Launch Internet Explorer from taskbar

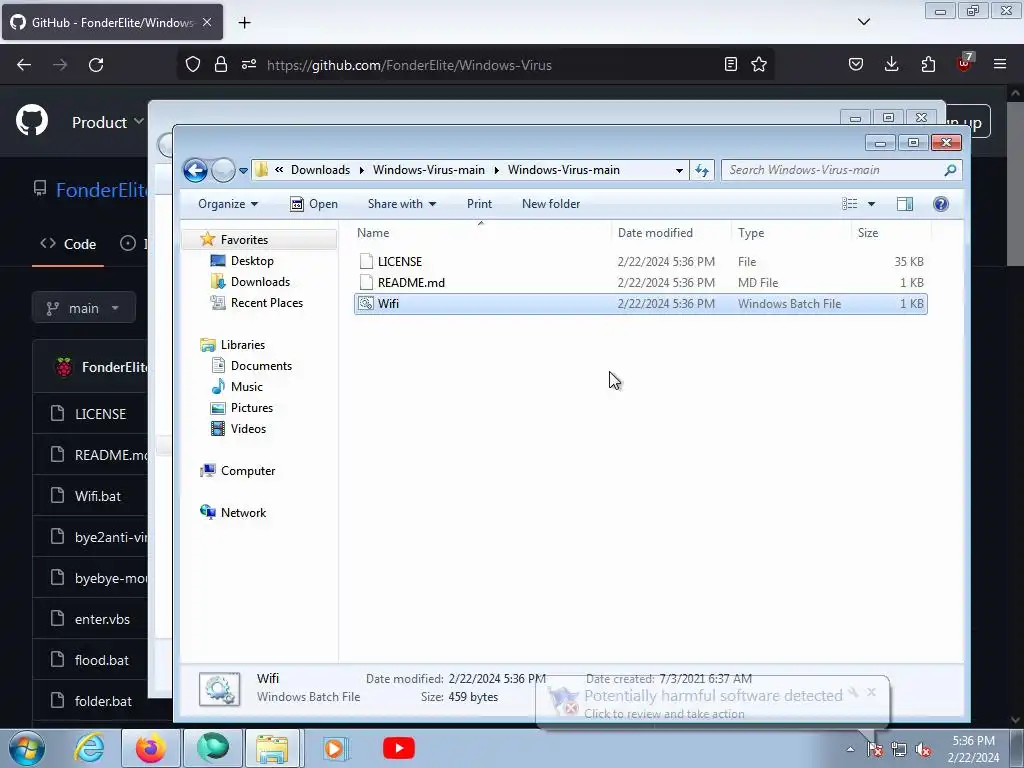click(89, 748)
